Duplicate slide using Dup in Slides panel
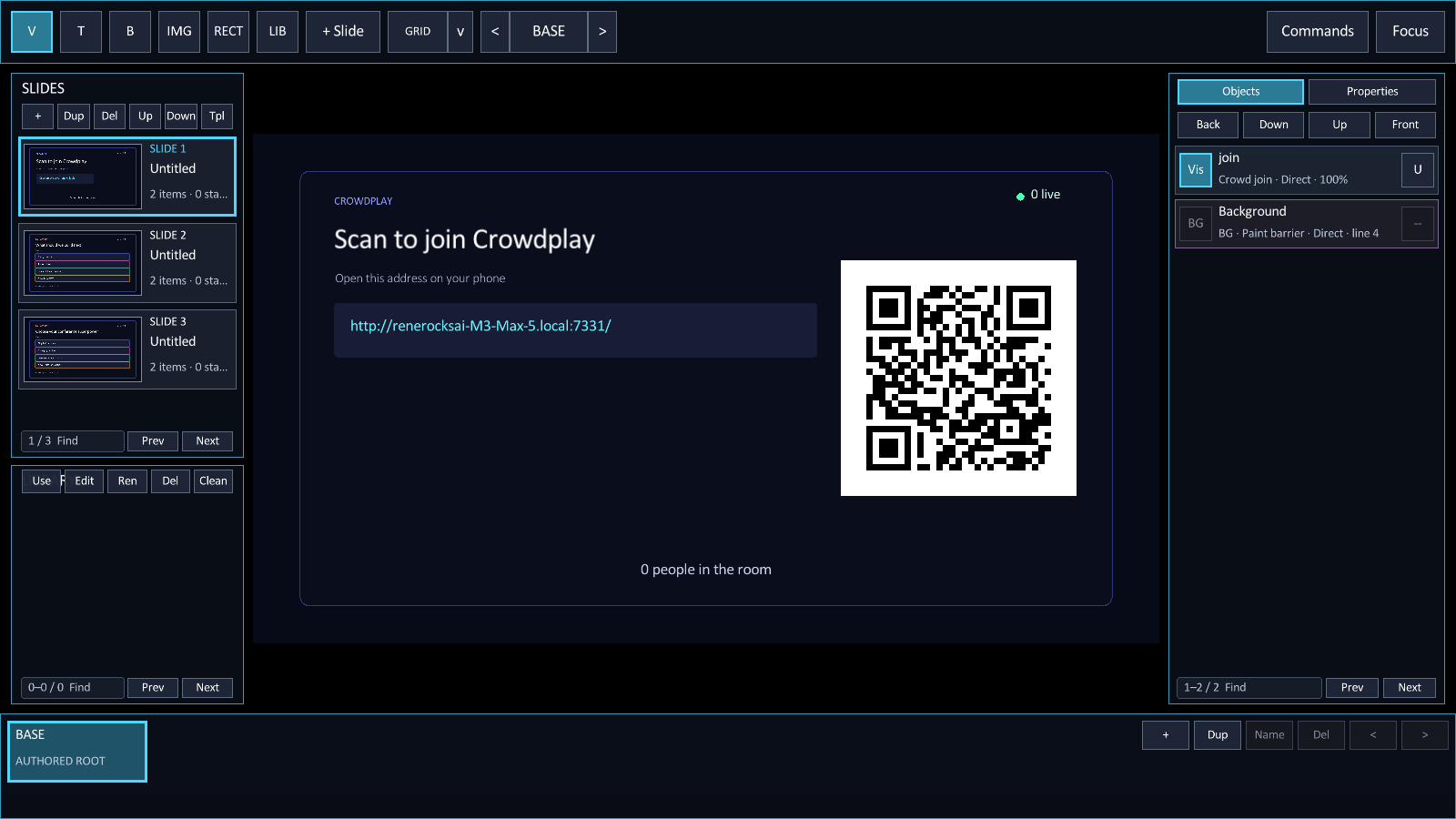This screenshot has width=1456, height=819. tap(74, 116)
